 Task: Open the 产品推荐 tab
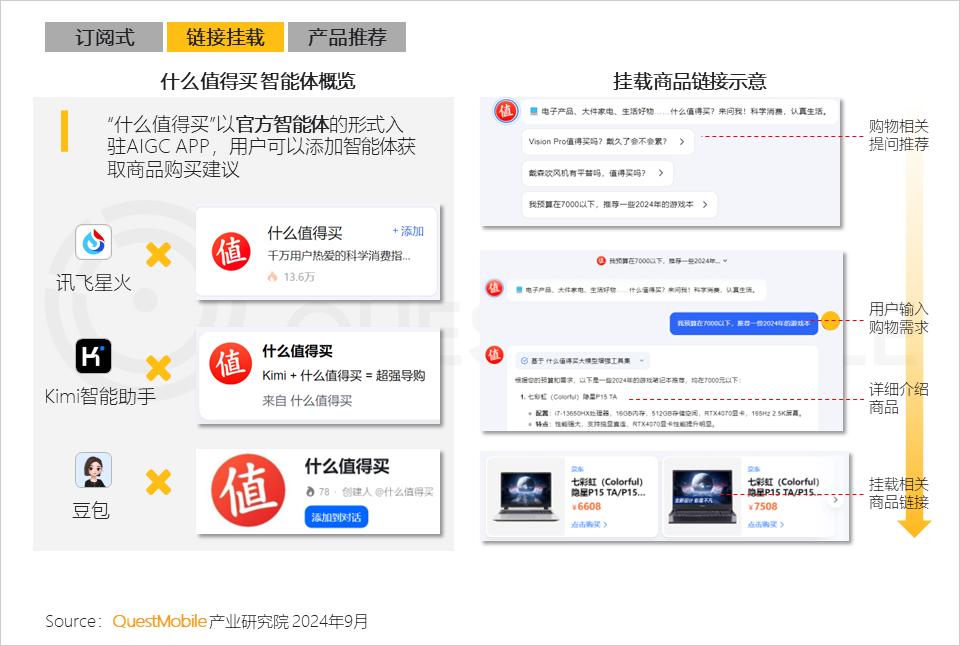tap(347, 37)
